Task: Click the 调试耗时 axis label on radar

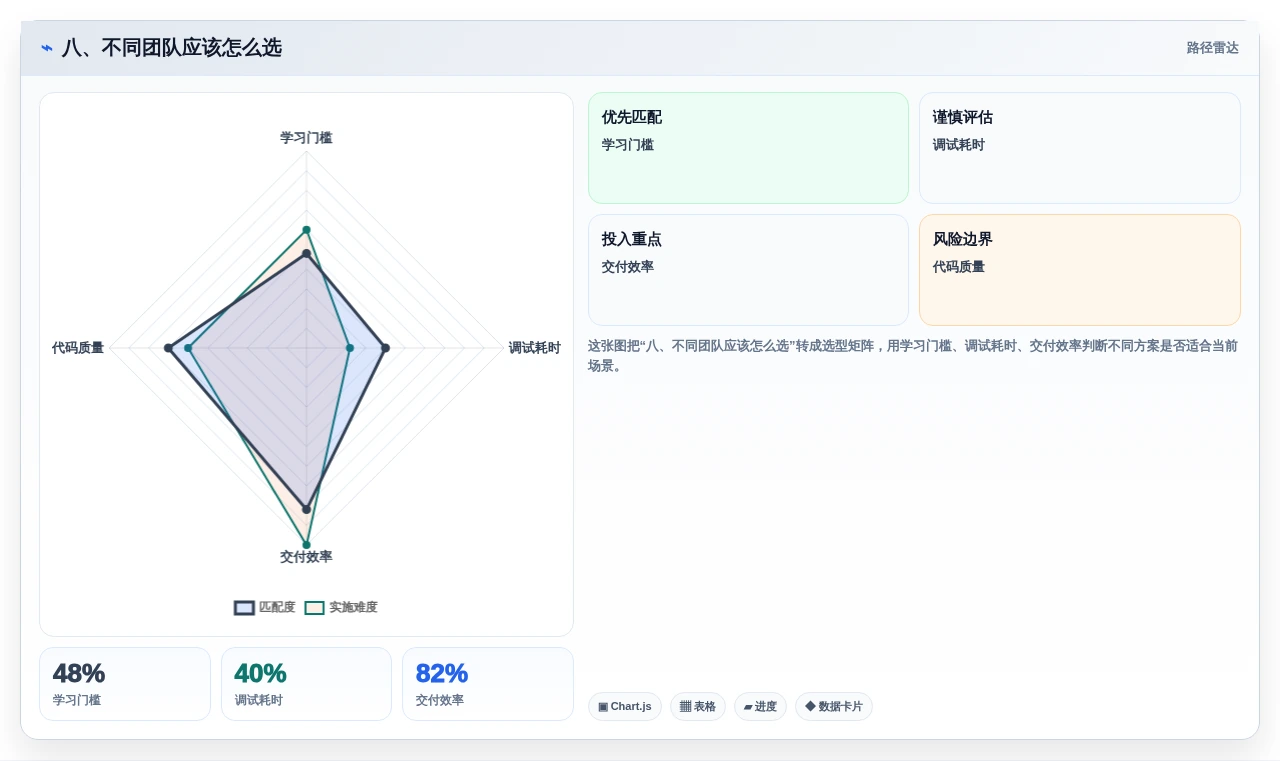Action: [x=534, y=348]
